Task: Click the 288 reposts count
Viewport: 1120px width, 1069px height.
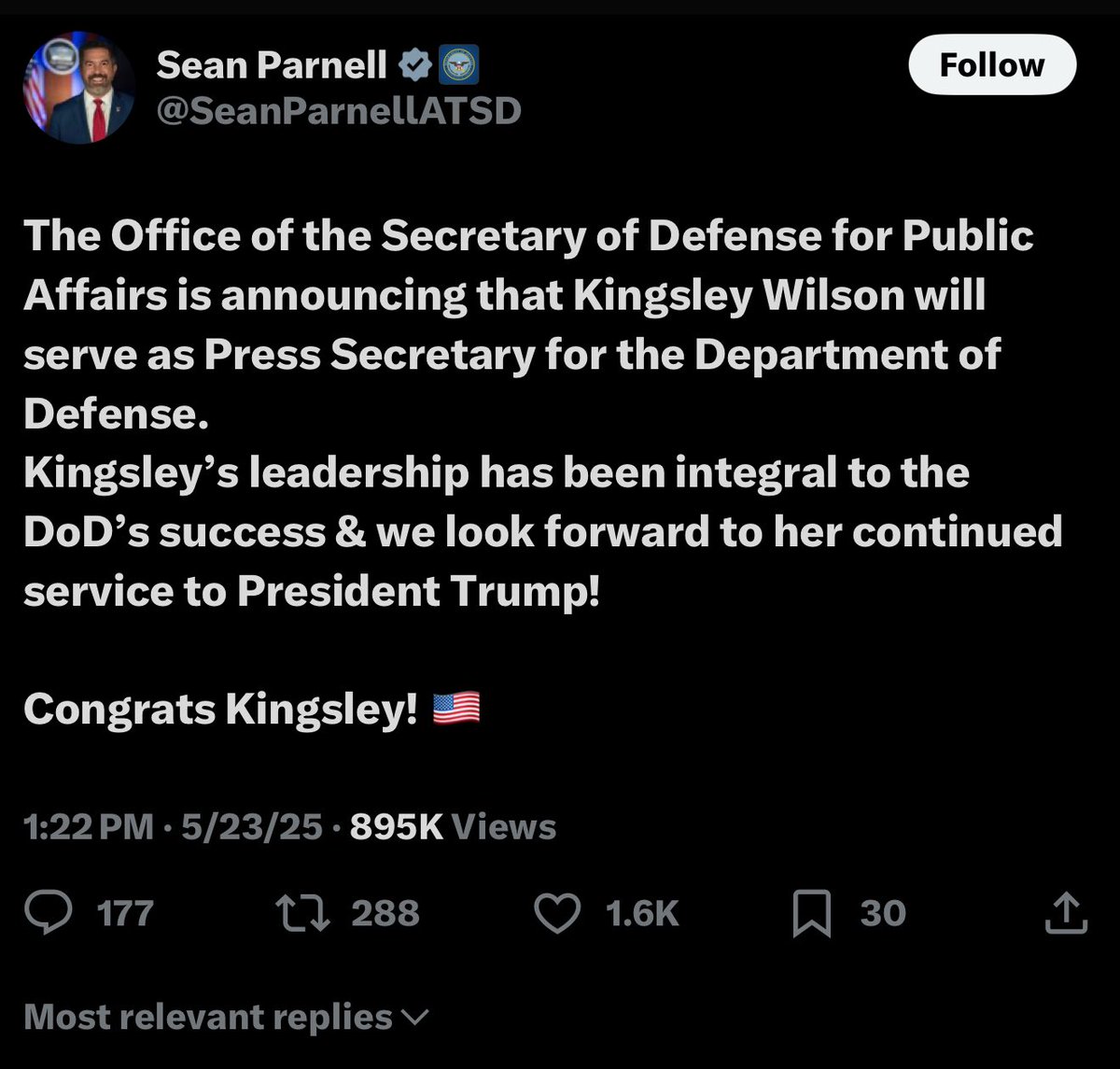Action: (x=385, y=912)
